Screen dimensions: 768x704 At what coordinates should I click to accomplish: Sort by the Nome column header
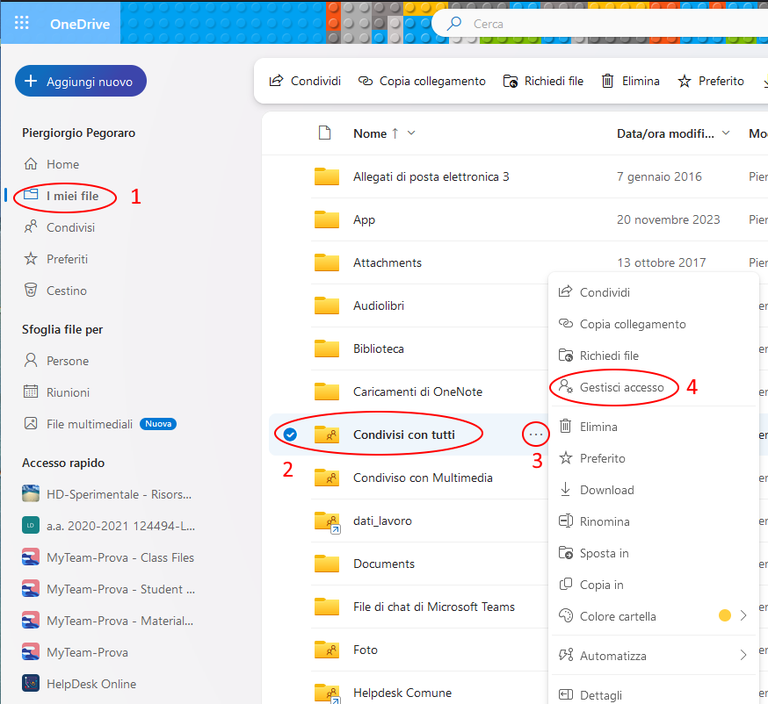coord(370,134)
